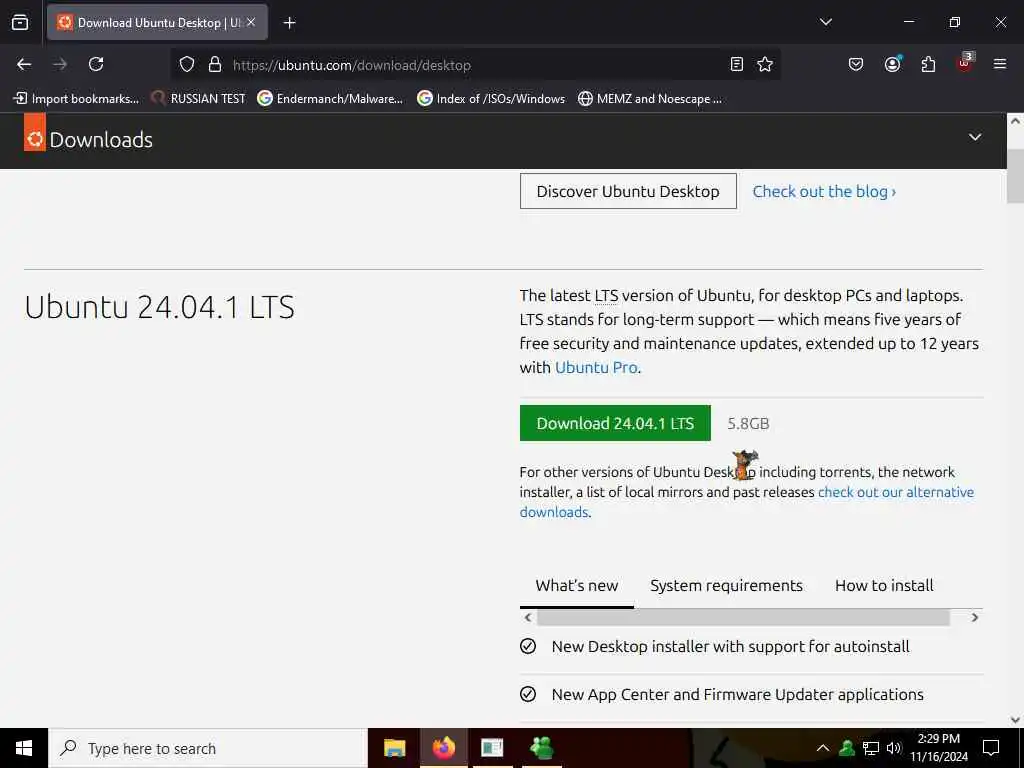Click Type here to search box
The width and height of the screenshot is (1024, 768).
coord(208,748)
